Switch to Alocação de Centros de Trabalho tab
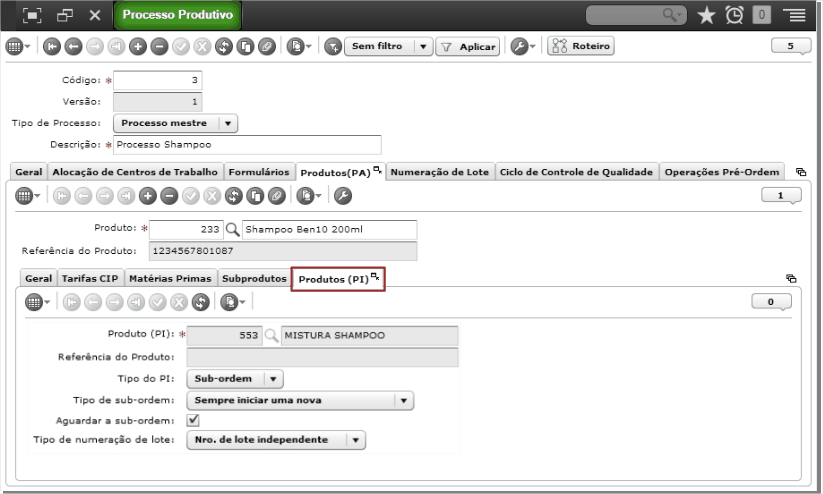Viewport: 823px width, 494px height. [135, 172]
